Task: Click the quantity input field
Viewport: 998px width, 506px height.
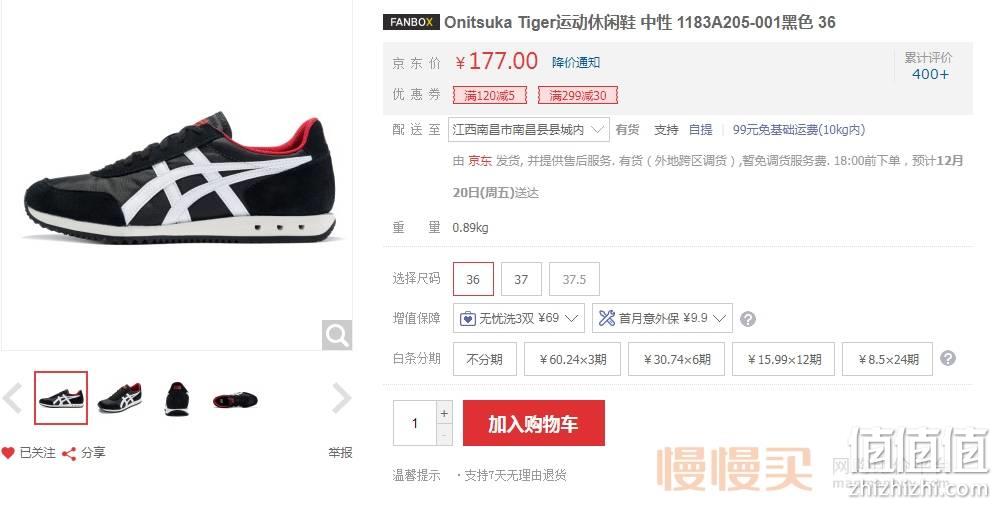Action: click(x=415, y=423)
